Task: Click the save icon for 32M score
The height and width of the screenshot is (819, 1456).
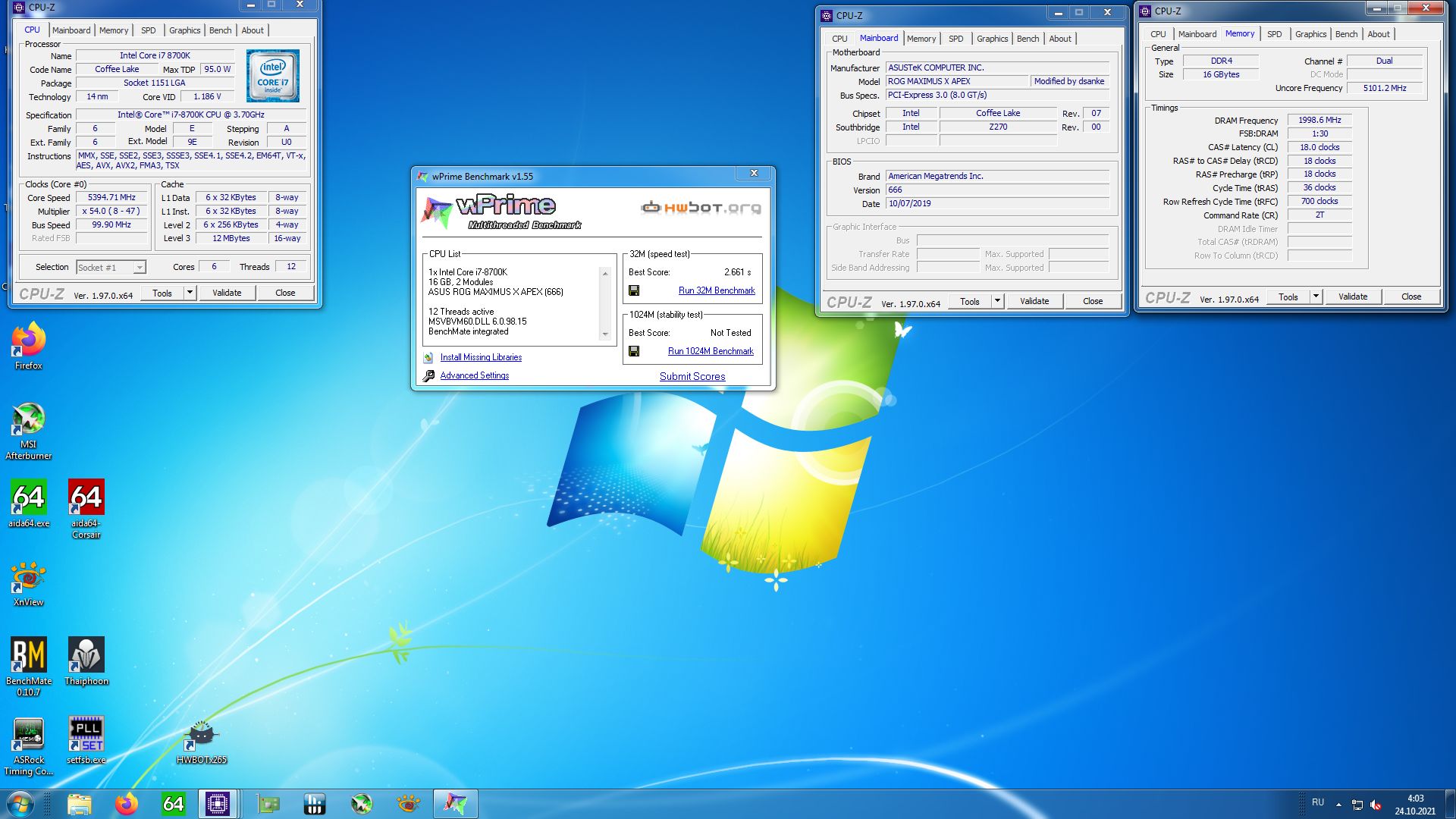Action: click(x=634, y=290)
